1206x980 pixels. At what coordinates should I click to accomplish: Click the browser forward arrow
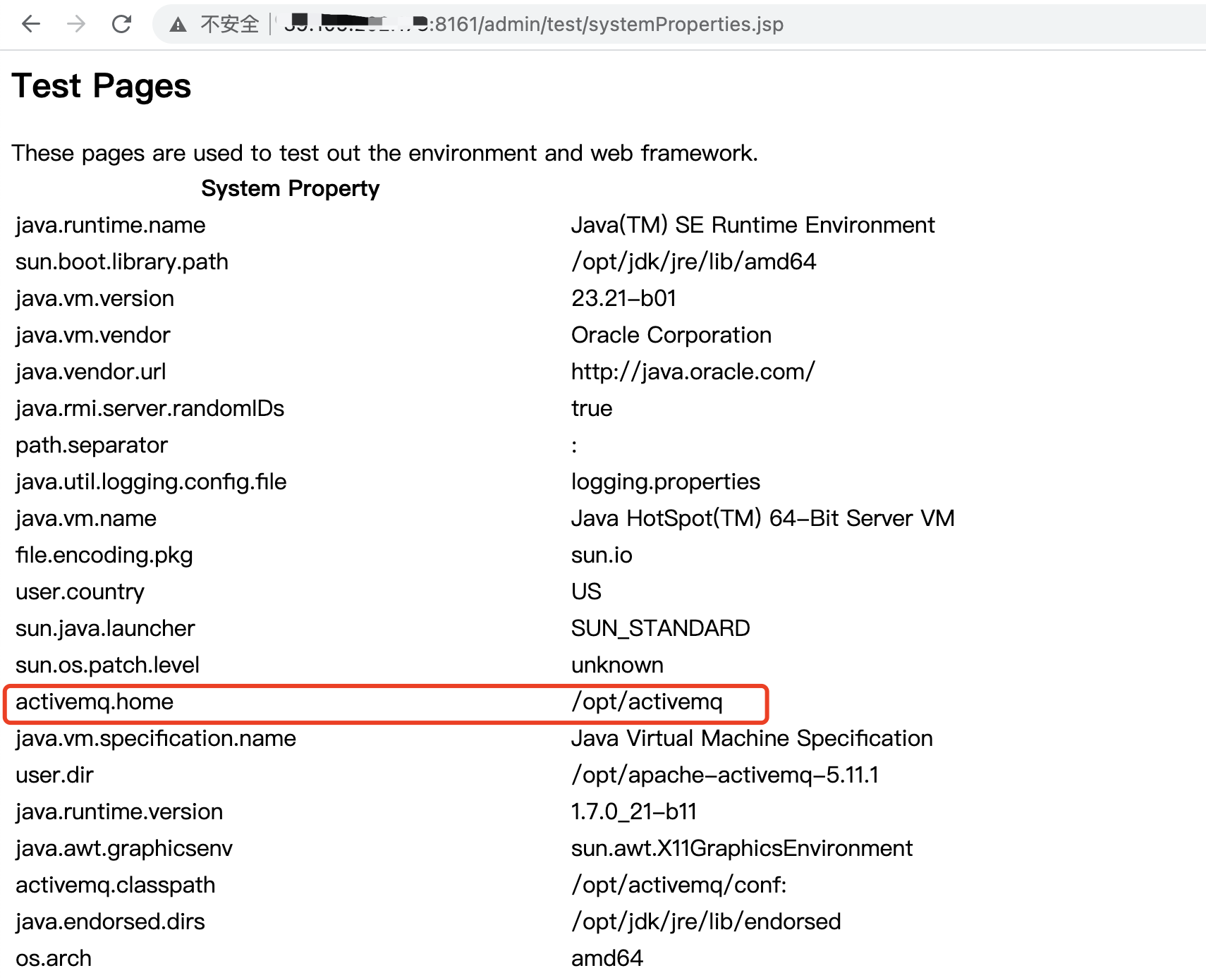point(76,23)
